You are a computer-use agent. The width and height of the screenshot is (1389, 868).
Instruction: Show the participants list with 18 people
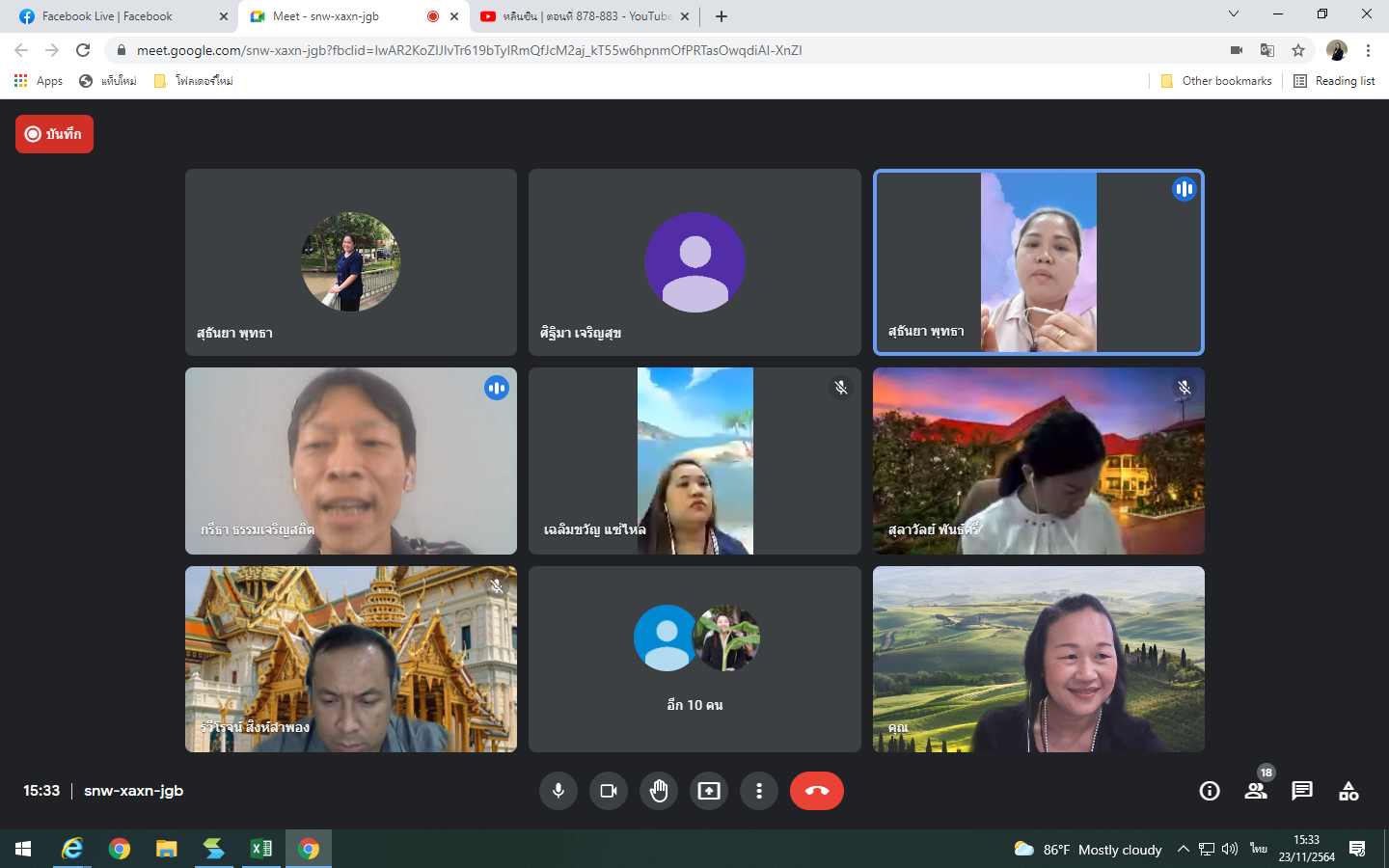click(1255, 791)
